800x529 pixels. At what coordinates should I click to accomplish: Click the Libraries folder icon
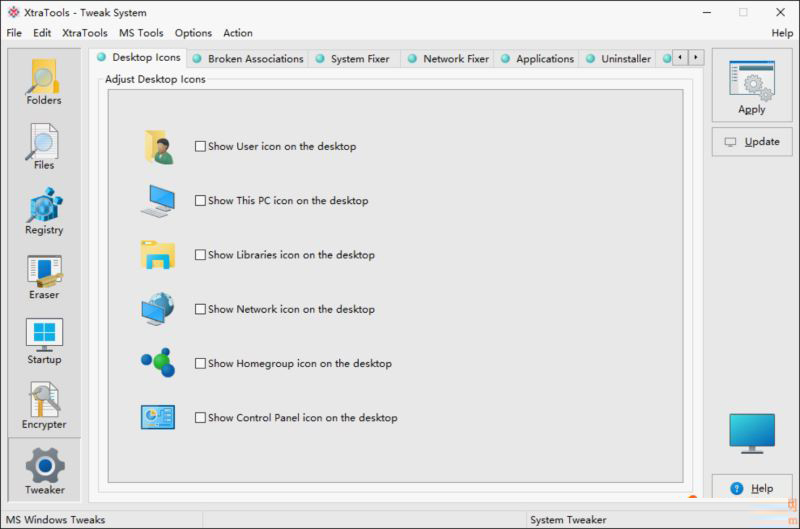click(158, 255)
